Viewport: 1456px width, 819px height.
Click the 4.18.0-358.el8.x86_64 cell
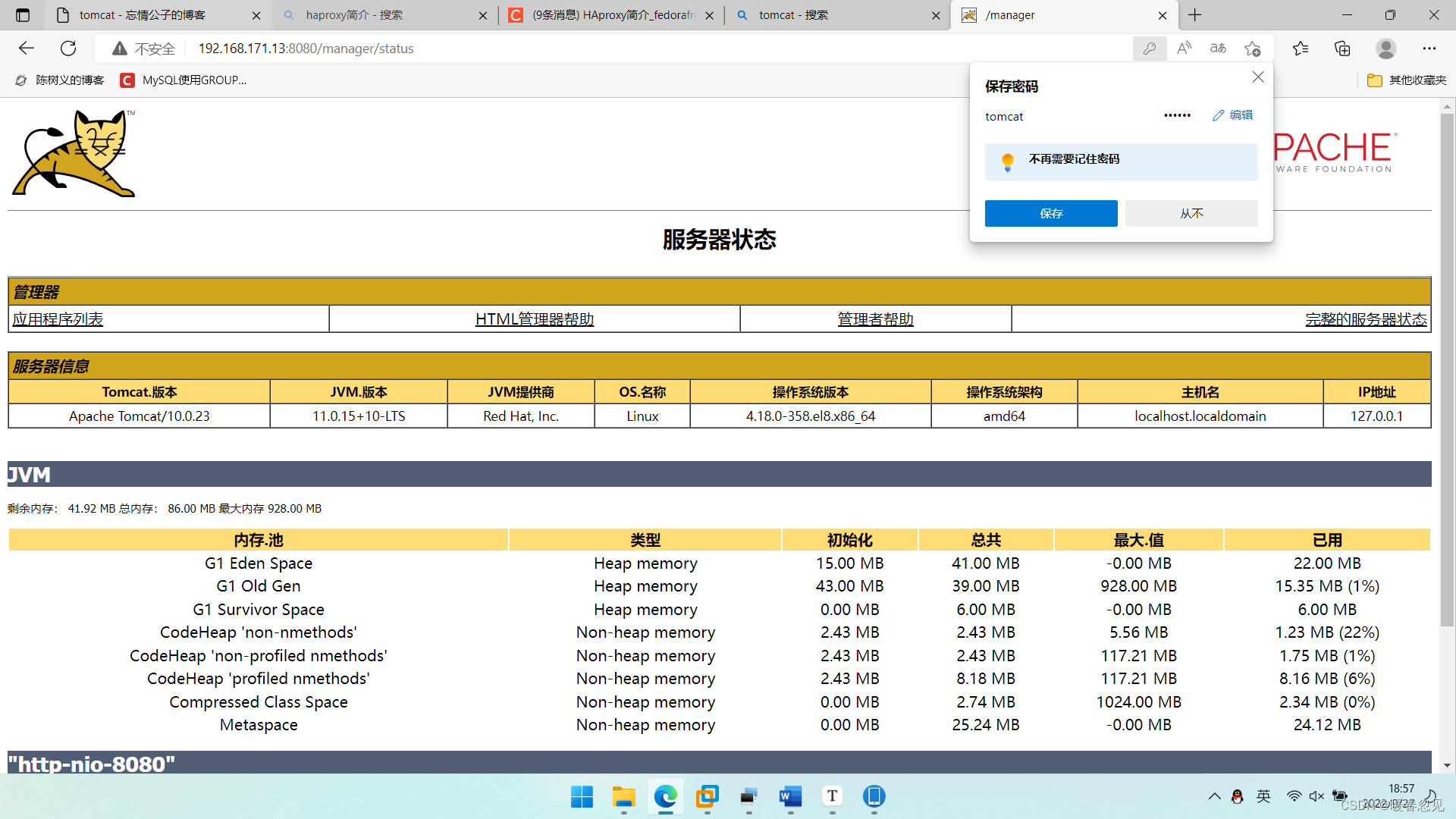pos(811,416)
